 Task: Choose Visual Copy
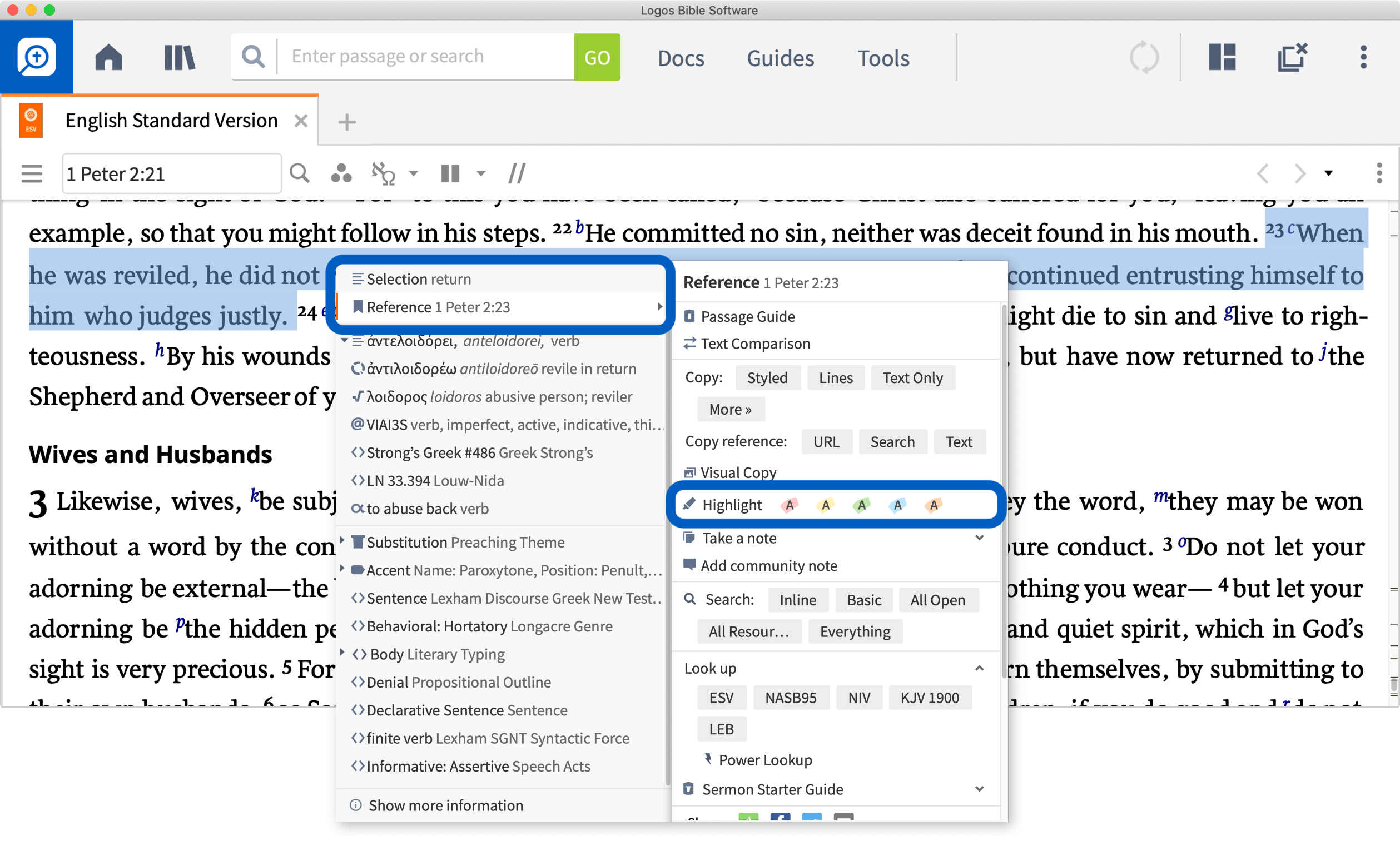pyautogui.click(x=738, y=472)
